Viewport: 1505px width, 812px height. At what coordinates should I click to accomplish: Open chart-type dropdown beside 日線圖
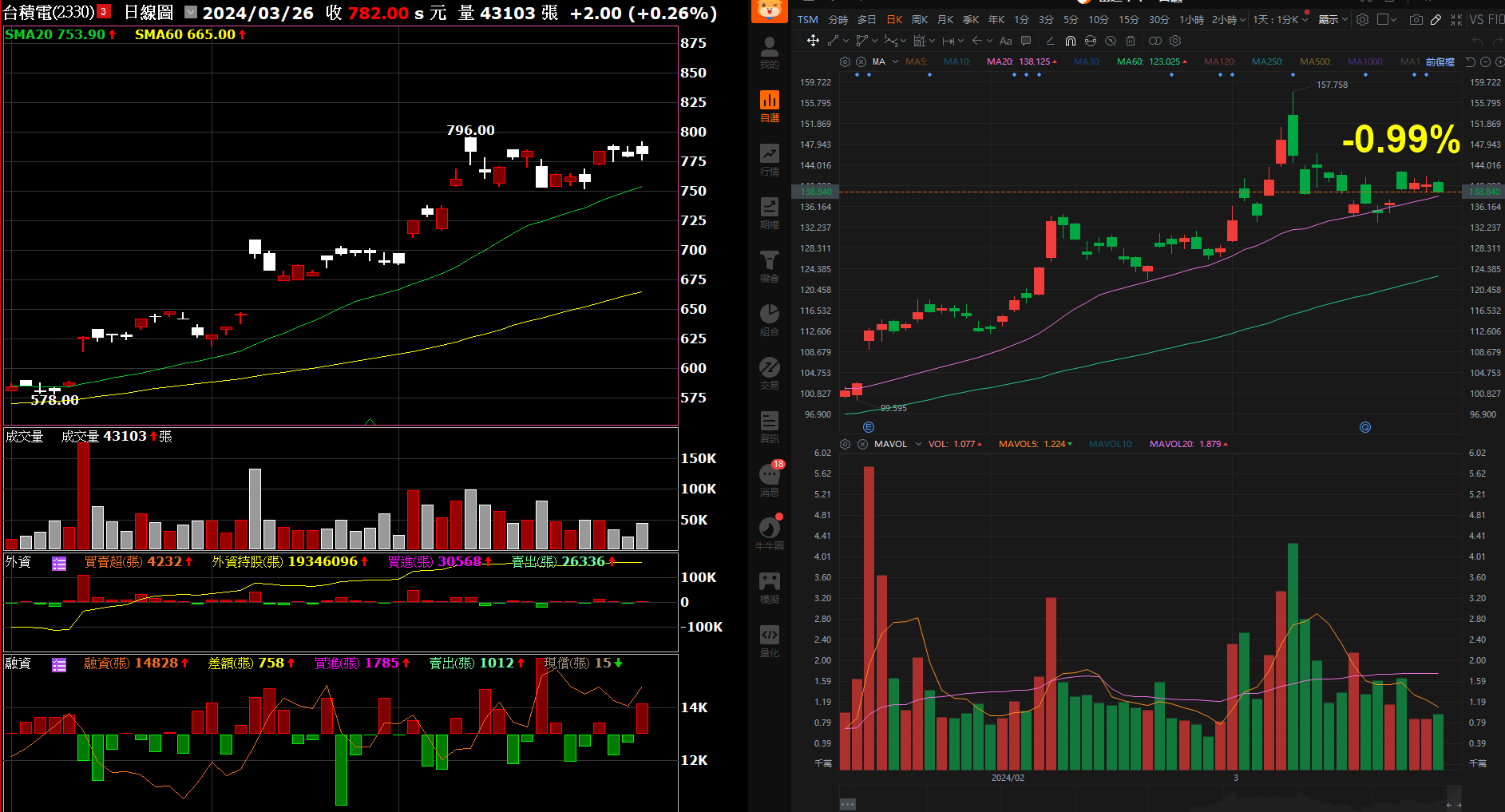(191, 12)
